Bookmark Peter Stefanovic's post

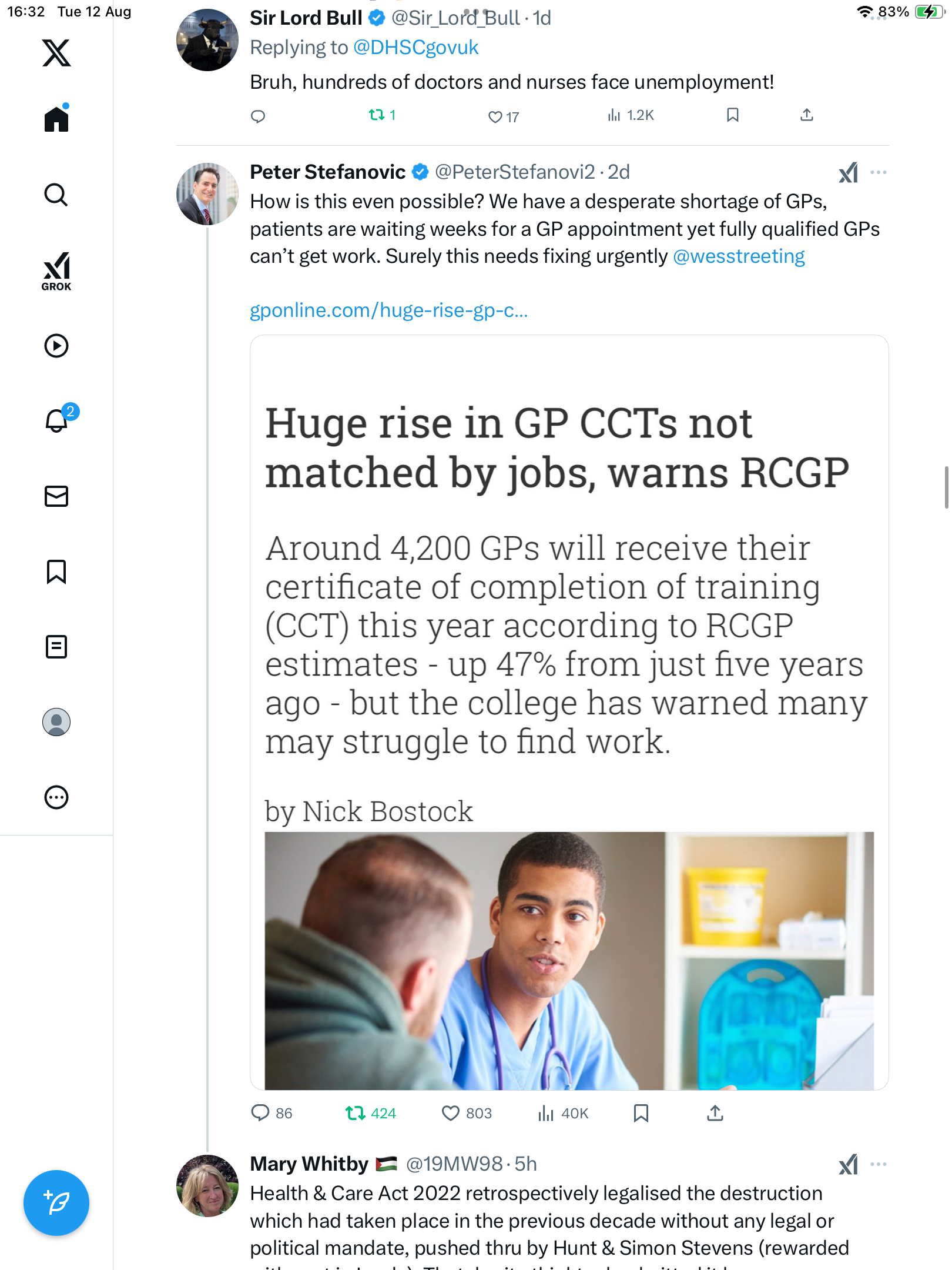(x=641, y=1113)
